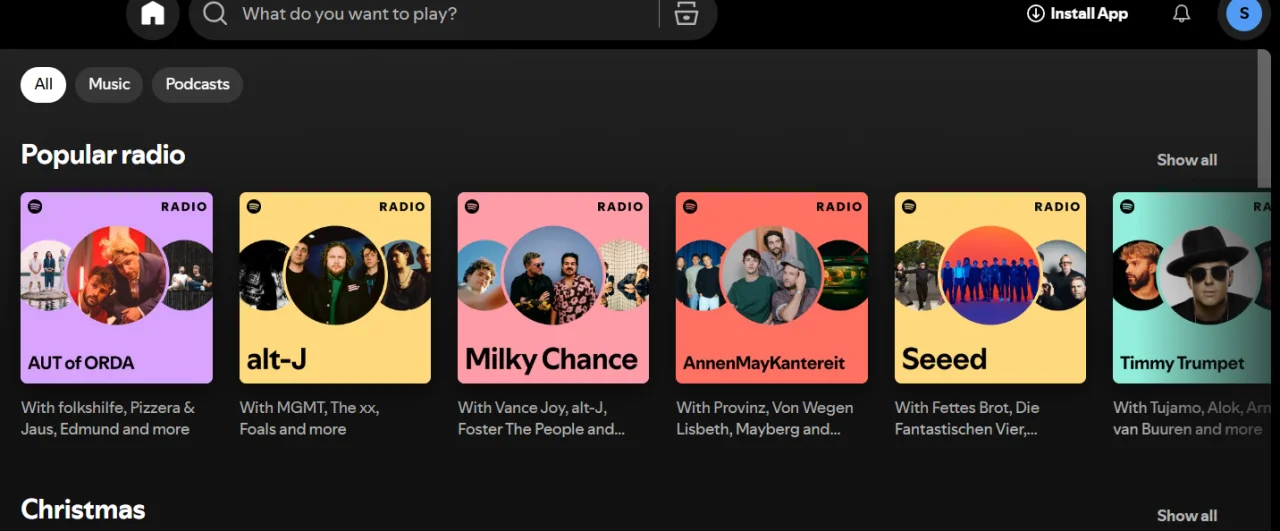Show all Christmas items

(x=1187, y=516)
